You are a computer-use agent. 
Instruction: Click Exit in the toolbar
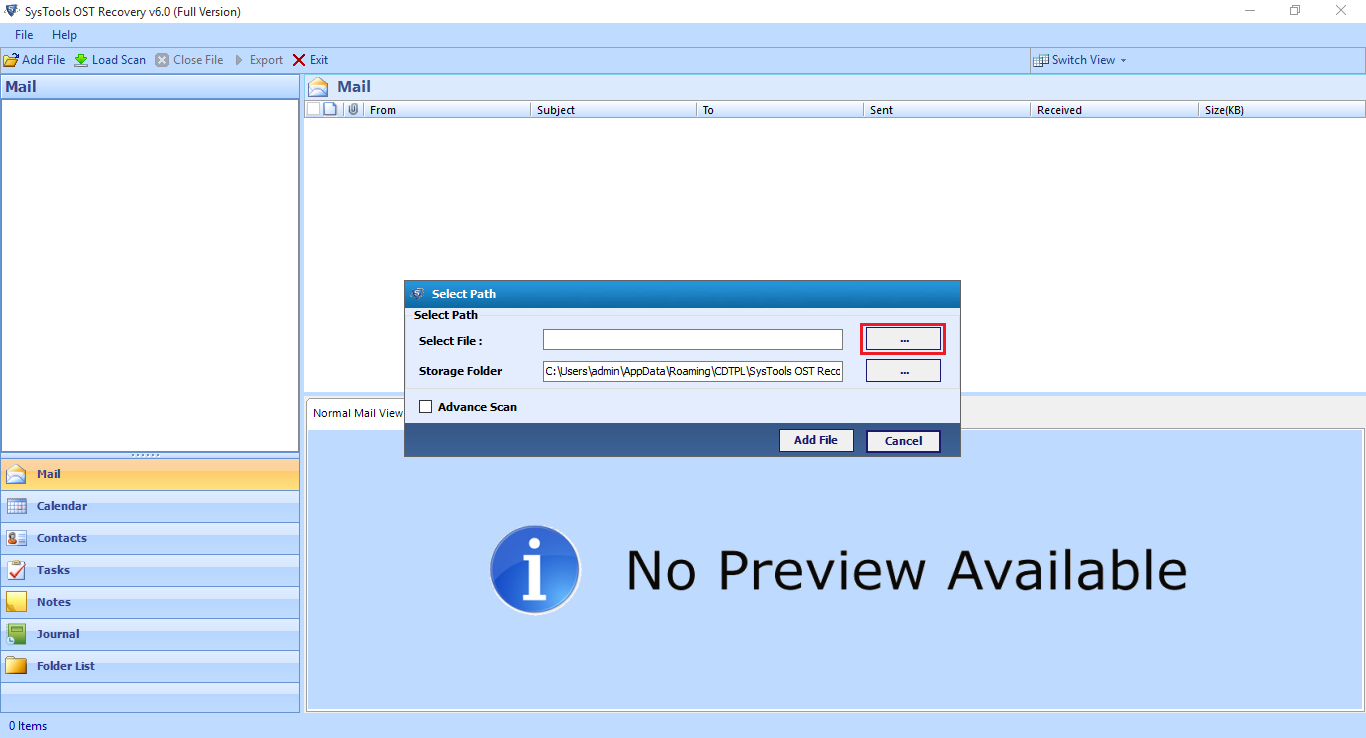click(x=310, y=60)
